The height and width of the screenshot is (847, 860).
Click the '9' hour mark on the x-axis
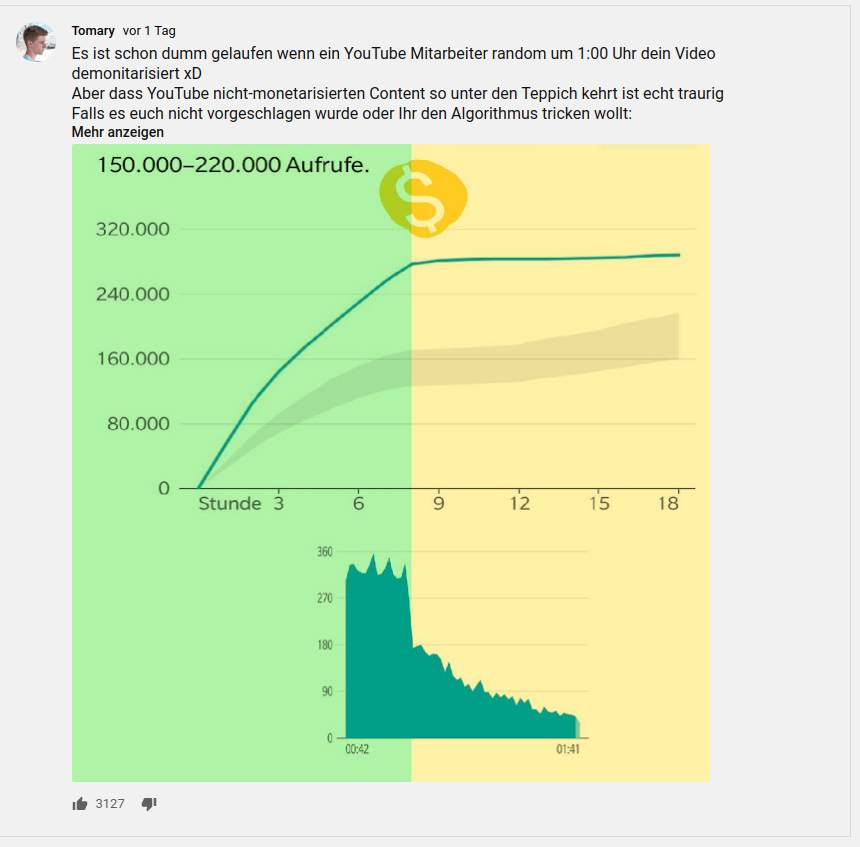[x=438, y=504]
